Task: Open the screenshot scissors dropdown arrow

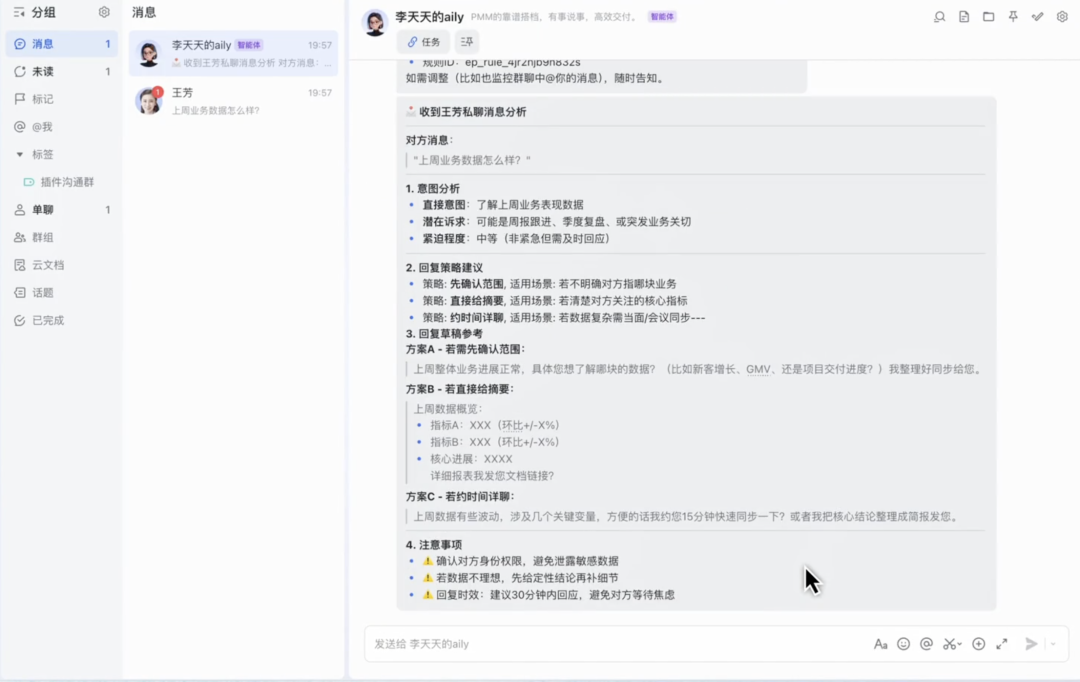Action: 960,645
